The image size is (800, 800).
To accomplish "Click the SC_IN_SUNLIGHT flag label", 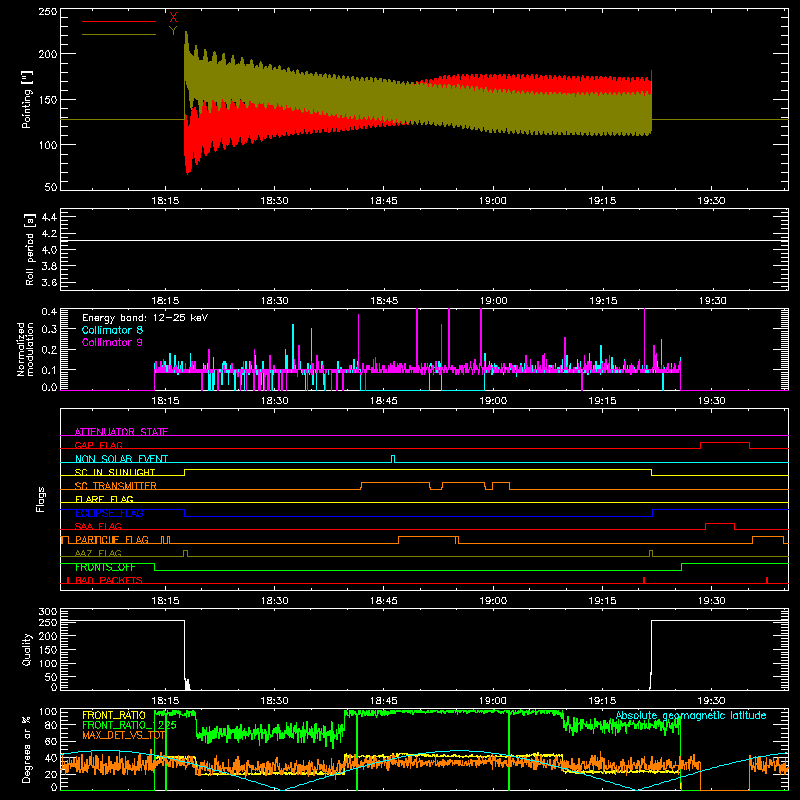I will point(115,472).
